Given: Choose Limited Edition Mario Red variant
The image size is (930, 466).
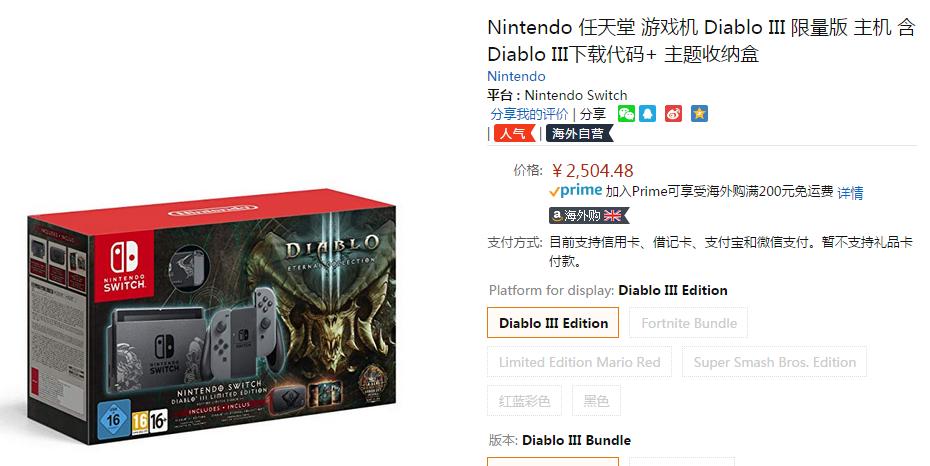Looking at the screenshot, I should point(579,362).
